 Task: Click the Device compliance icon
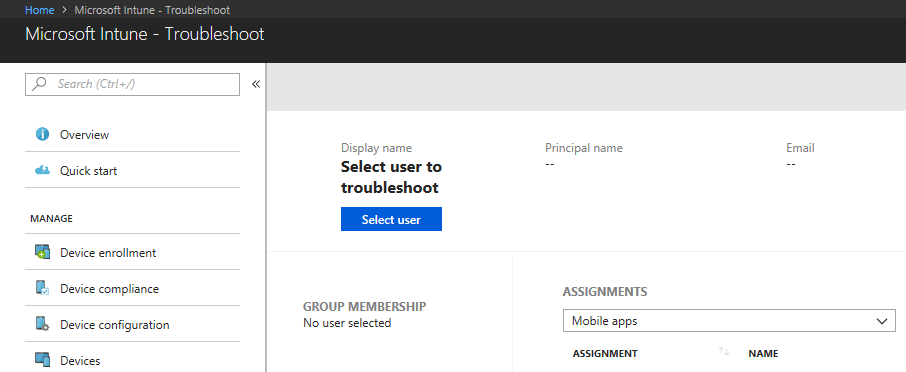(42, 288)
